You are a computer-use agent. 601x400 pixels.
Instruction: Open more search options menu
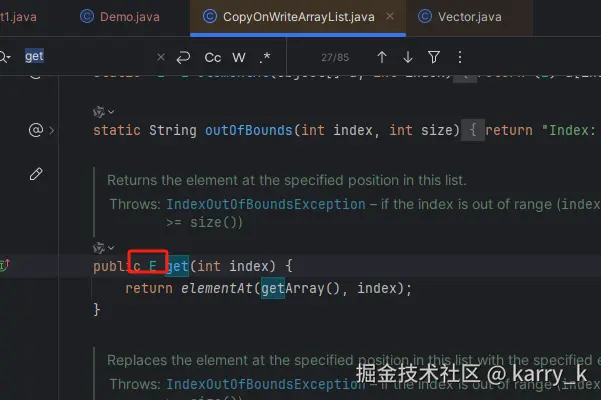point(460,57)
